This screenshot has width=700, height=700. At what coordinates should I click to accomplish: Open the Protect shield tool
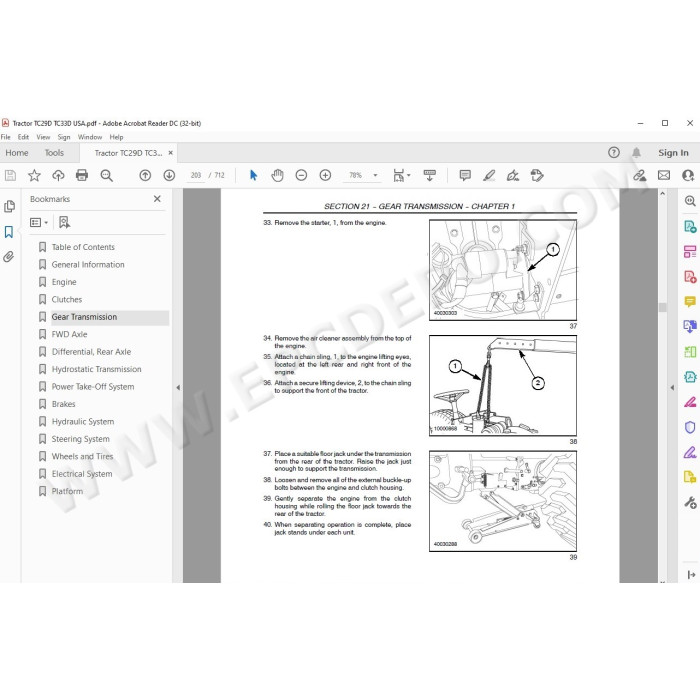pos(690,427)
